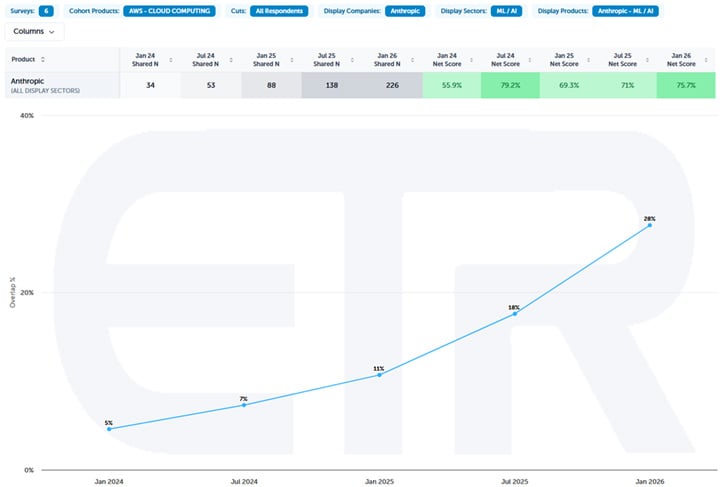Sort by Jul 25 Shared N column
This screenshot has width=720, height=487.
(x=348, y=59)
